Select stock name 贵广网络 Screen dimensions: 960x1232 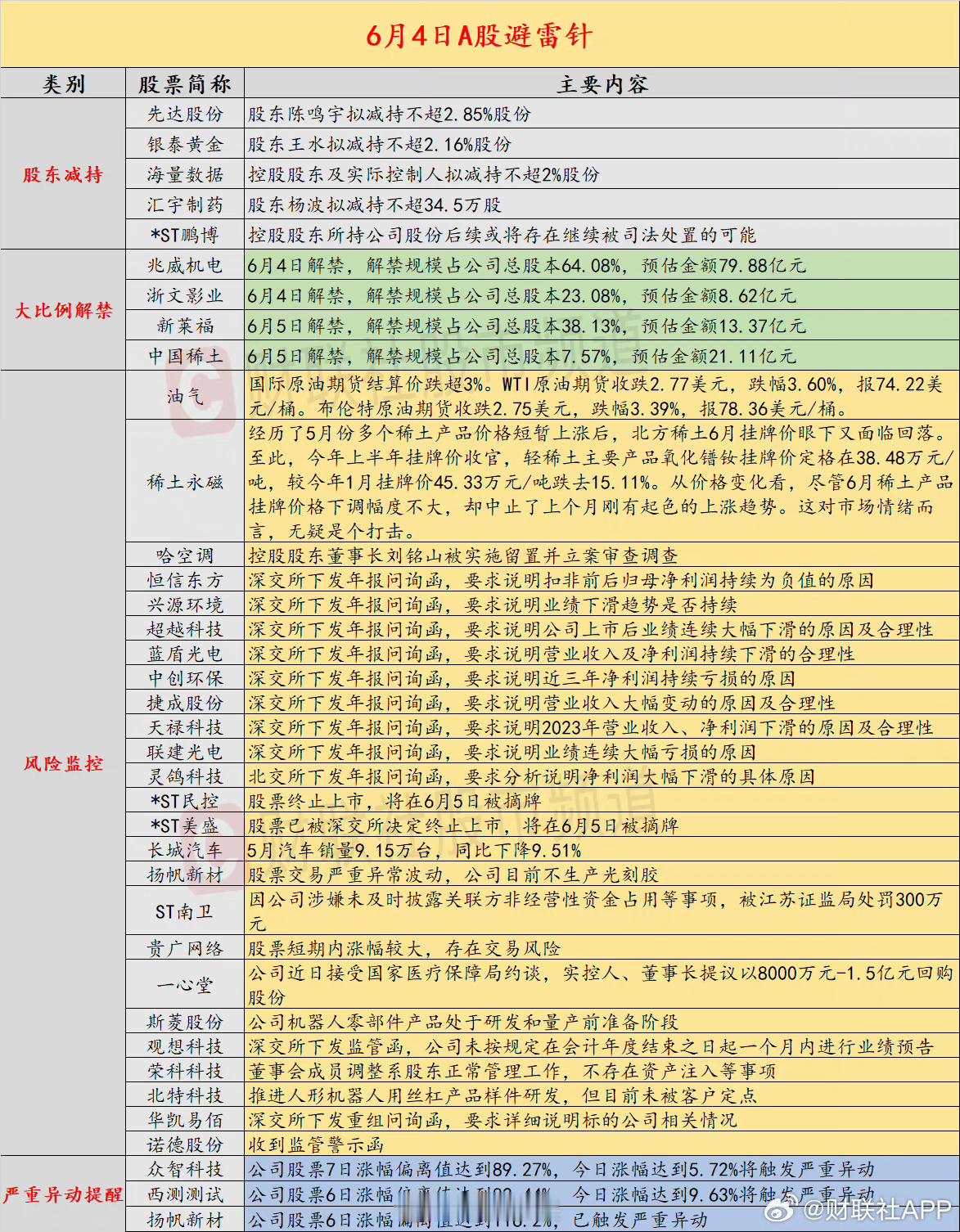(185, 949)
